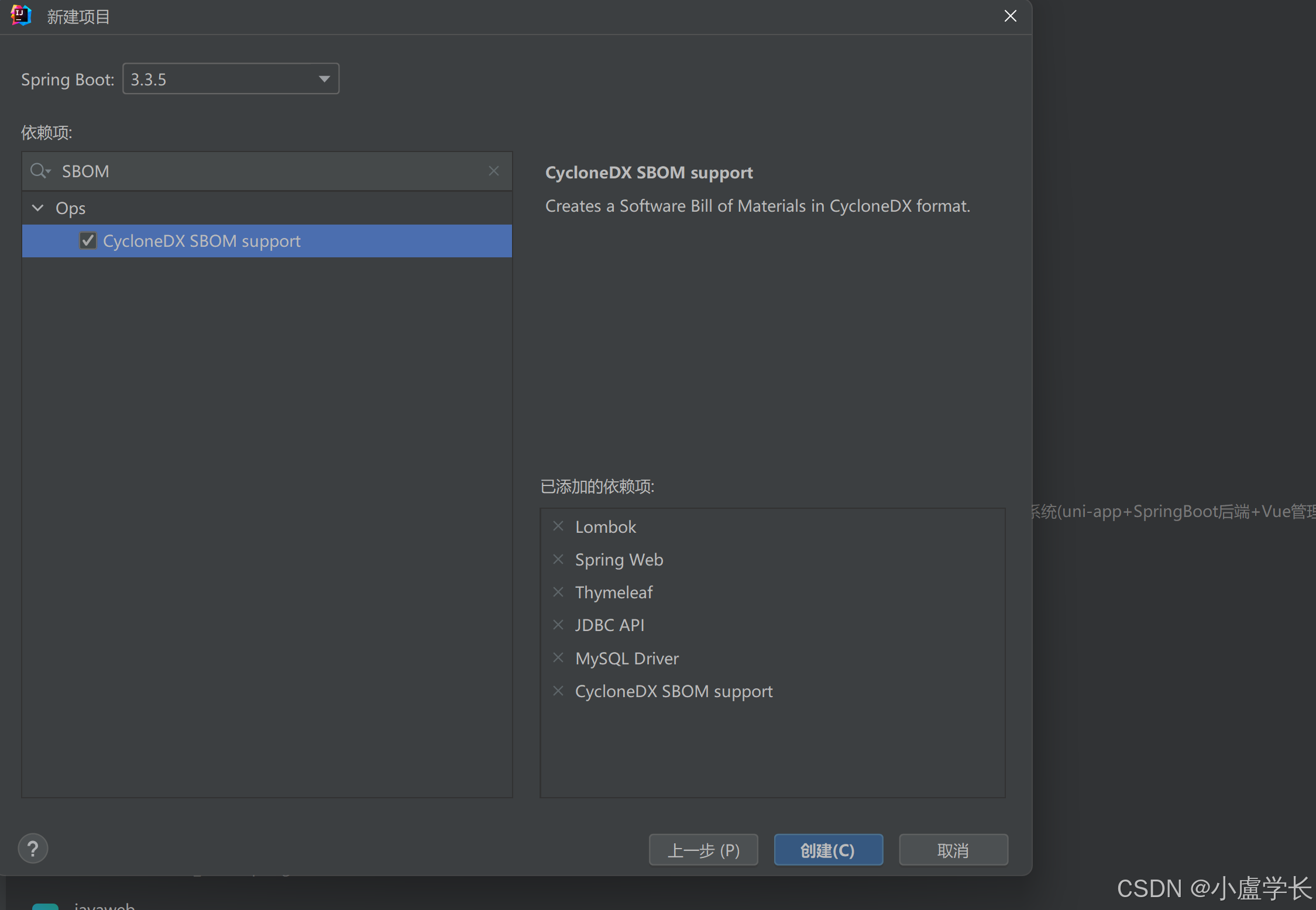Go back with 上一步 (P) button

(x=703, y=850)
